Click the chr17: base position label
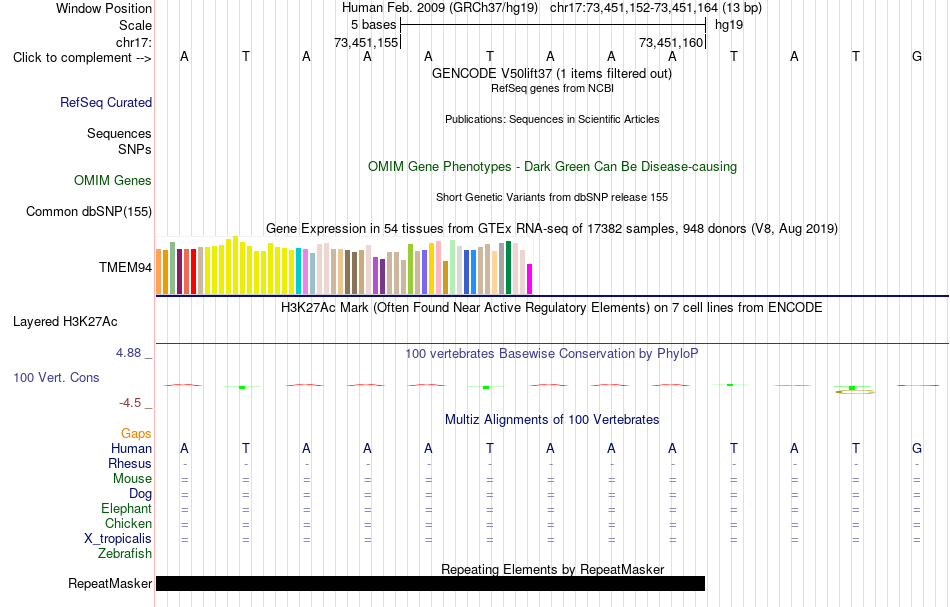This screenshot has width=950, height=607. point(134,42)
